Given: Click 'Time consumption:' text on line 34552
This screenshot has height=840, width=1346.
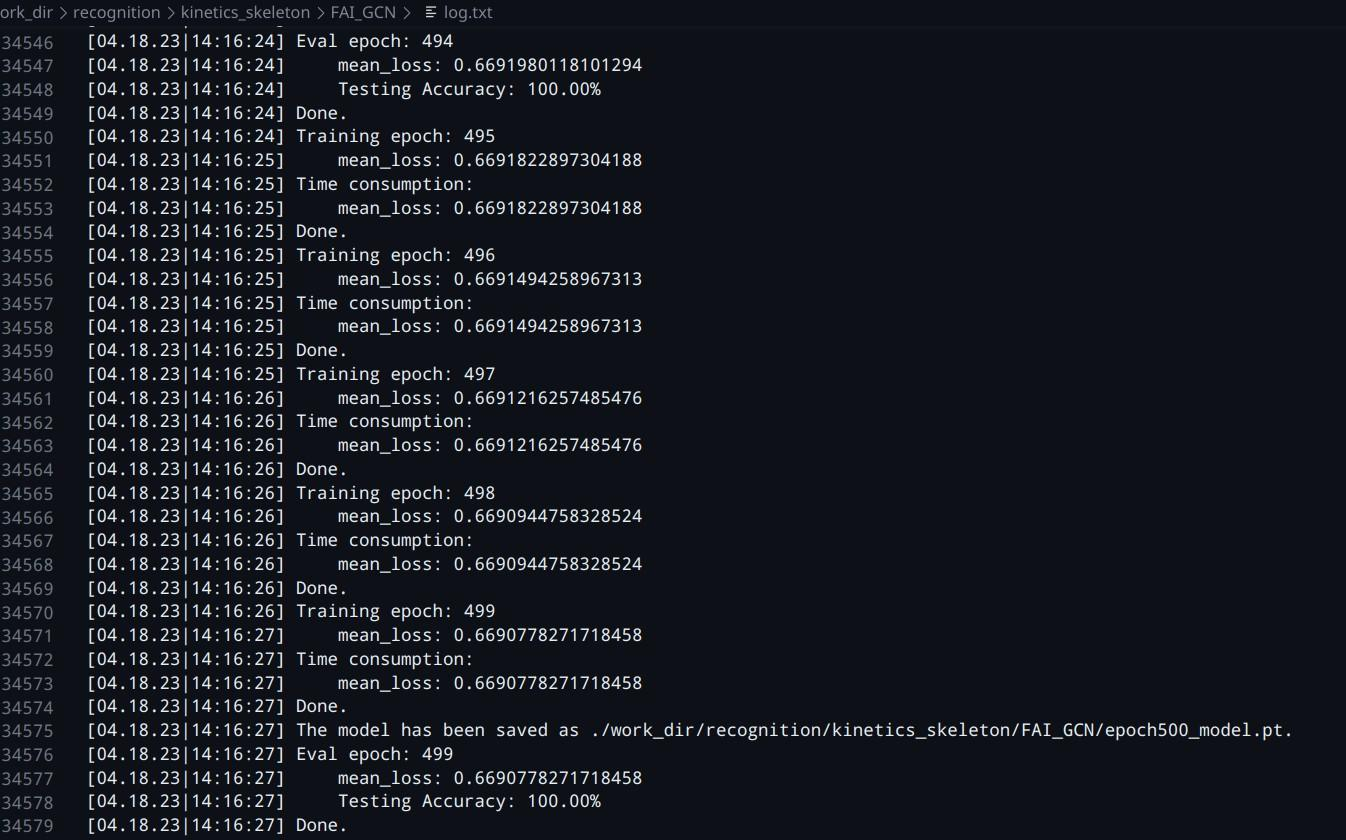Looking at the screenshot, I should coord(384,184).
